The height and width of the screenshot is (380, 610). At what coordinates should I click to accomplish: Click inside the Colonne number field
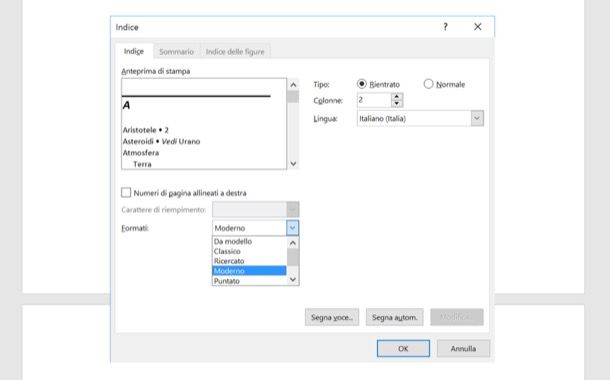(x=373, y=100)
